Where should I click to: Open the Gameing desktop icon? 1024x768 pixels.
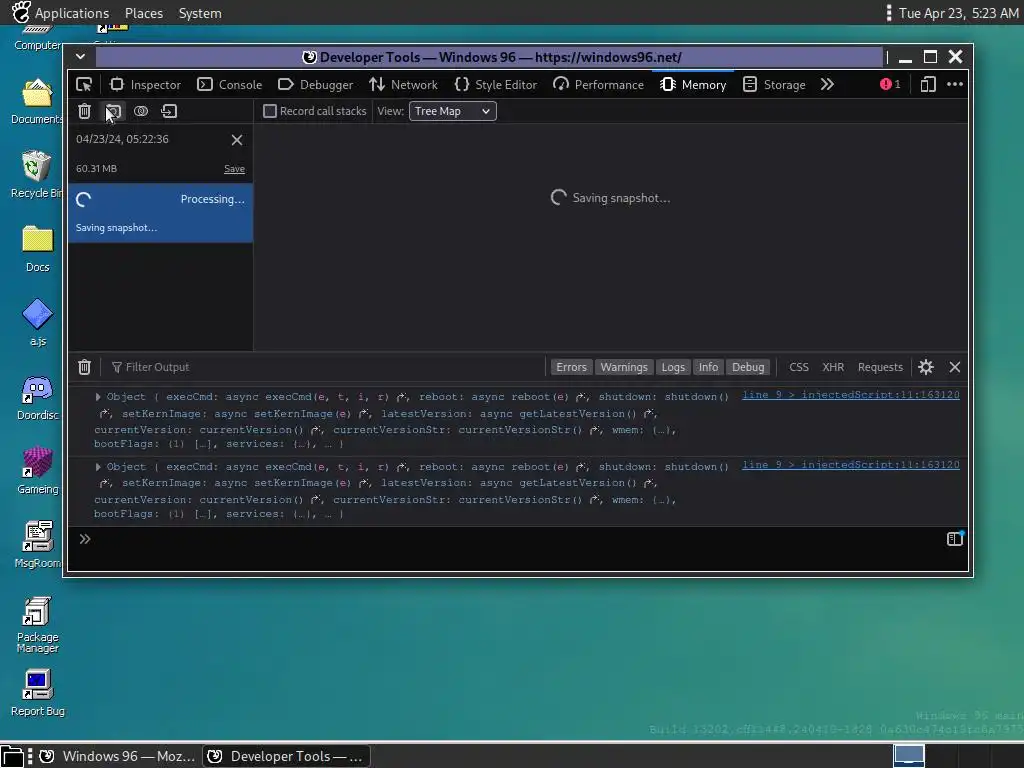click(37, 471)
